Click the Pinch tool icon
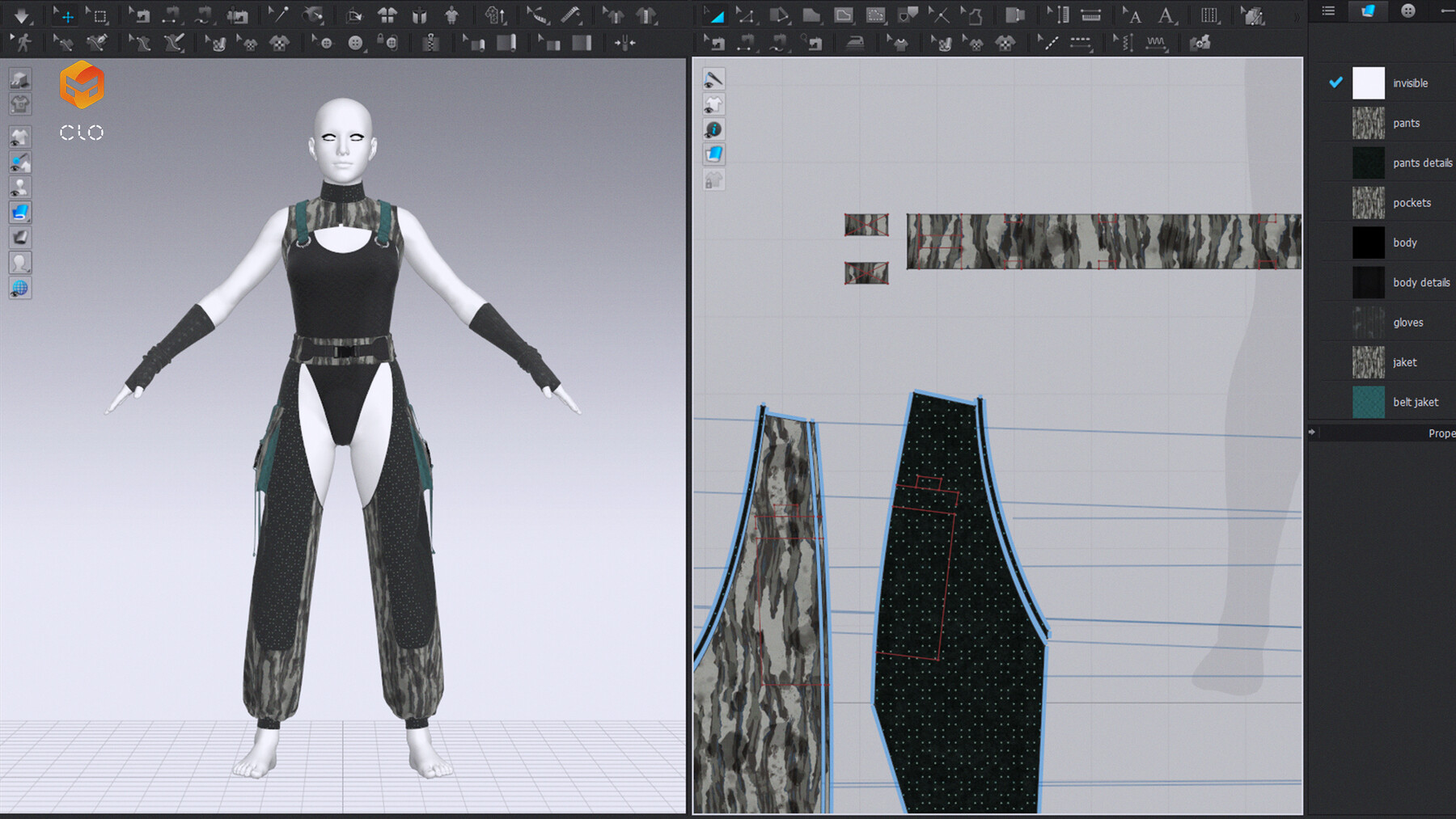The width and height of the screenshot is (1456, 819). click(x=624, y=43)
